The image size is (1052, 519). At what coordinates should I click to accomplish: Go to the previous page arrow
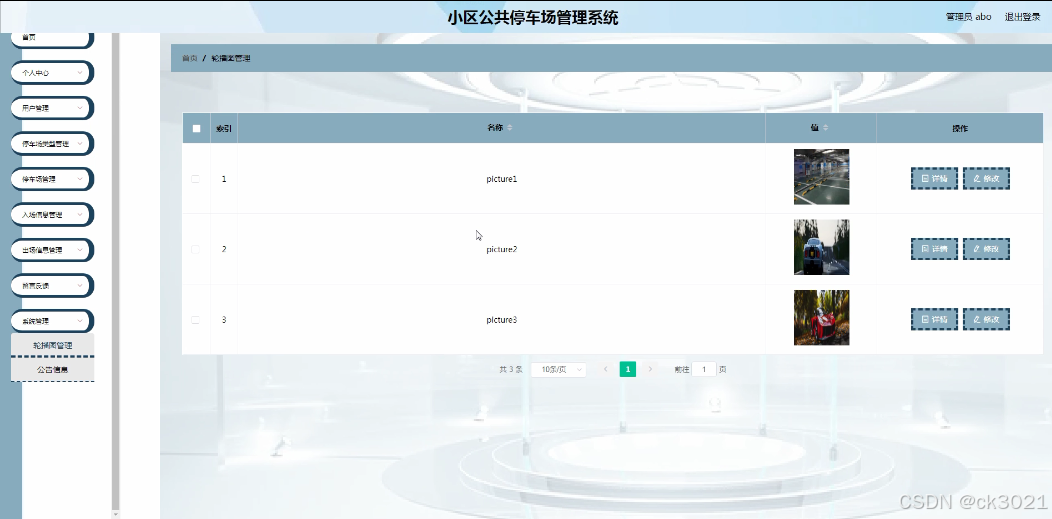pyautogui.click(x=606, y=369)
